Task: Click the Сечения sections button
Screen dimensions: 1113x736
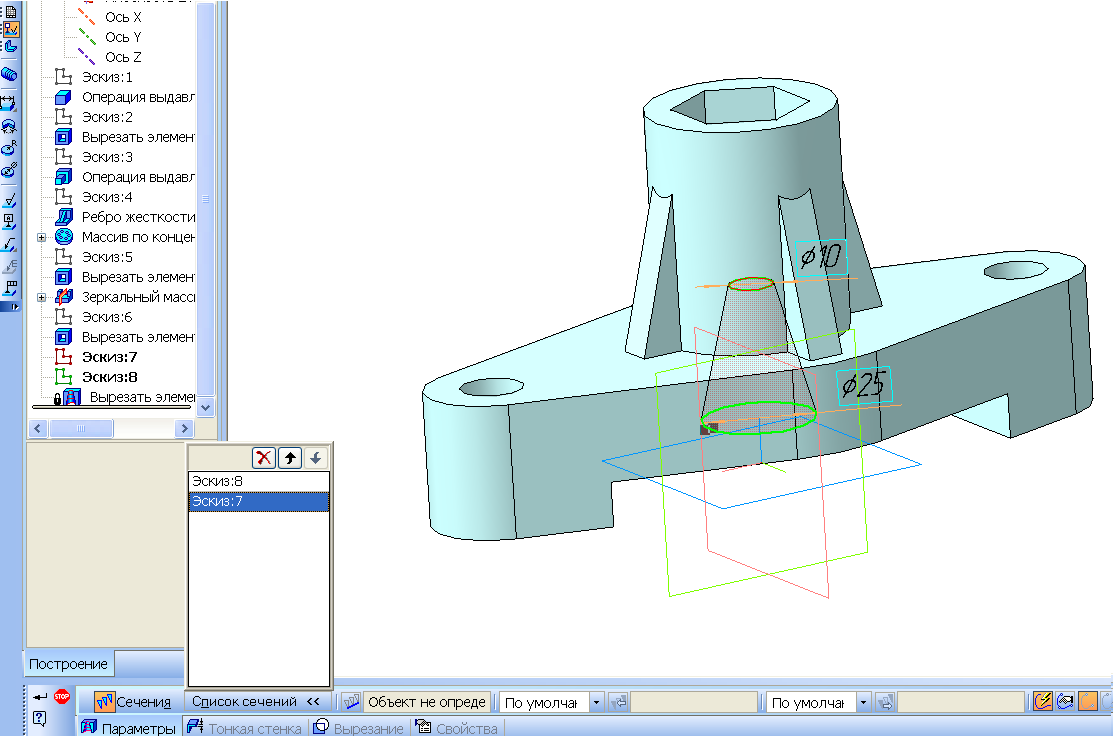Action: 133,702
